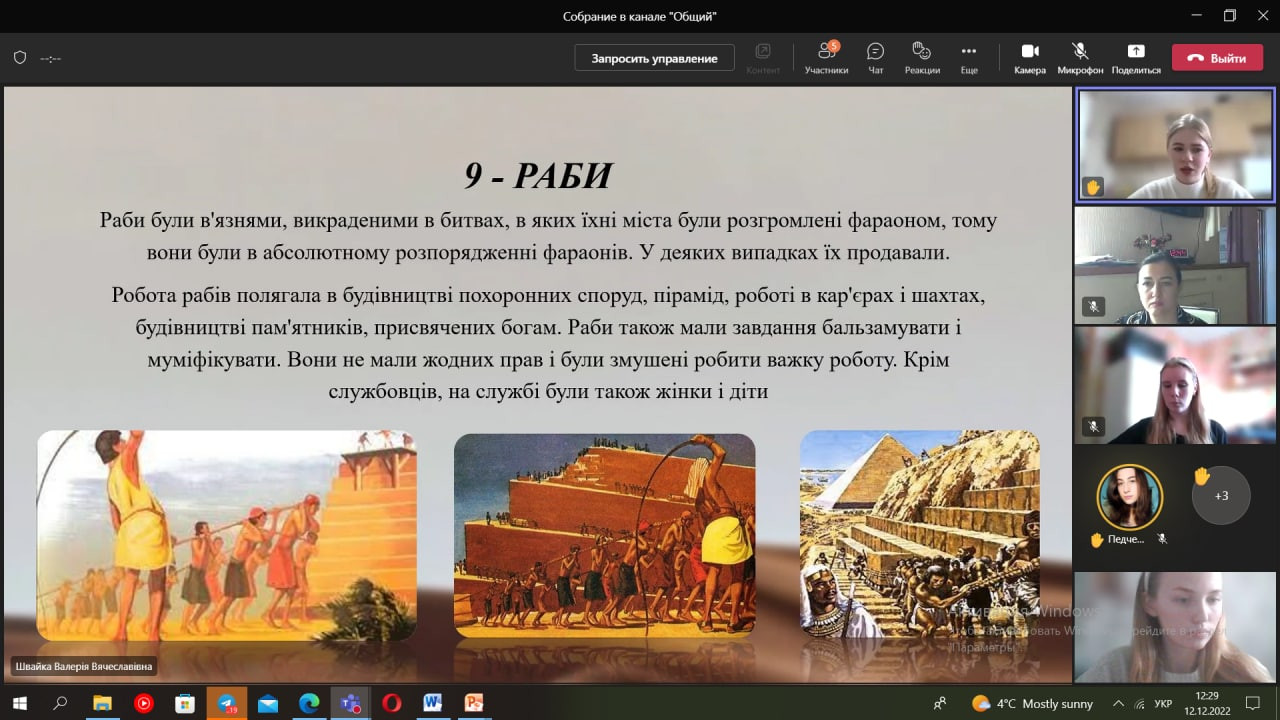Leave the meeting with Выйти
Viewport: 1280px width, 720px height.
1217,58
